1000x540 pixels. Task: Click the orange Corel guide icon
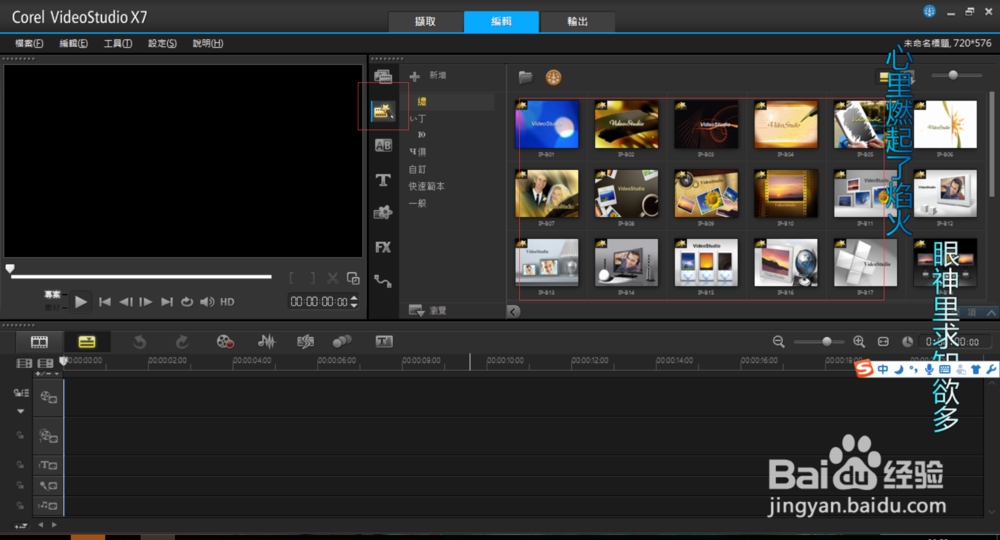pos(553,77)
